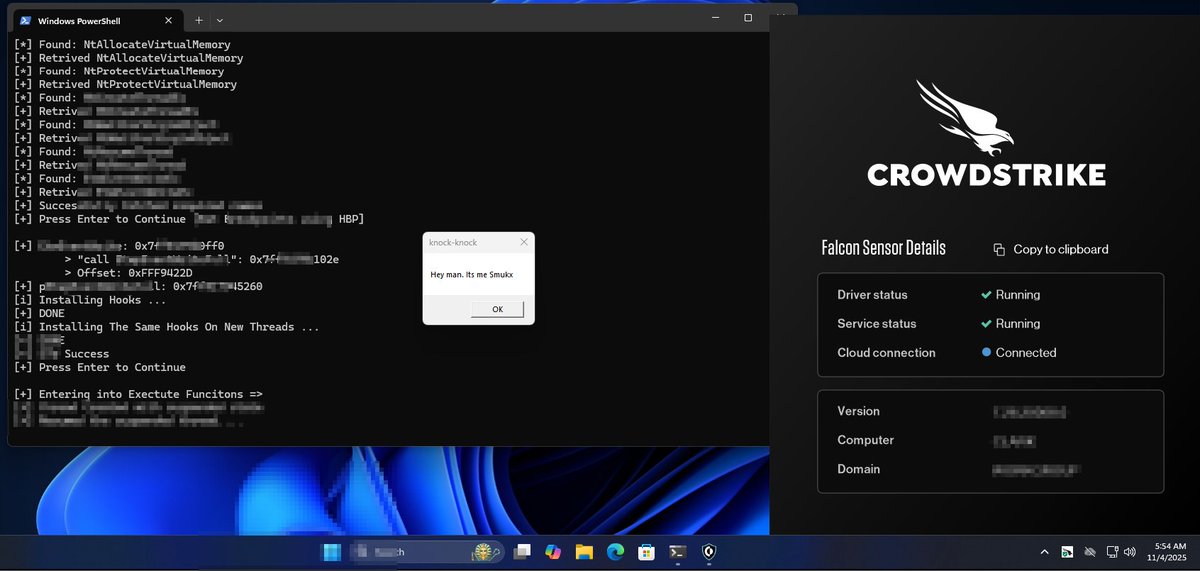The height and width of the screenshot is (571, 1200).
Task: Open the Windows Start menu
Action: [x=330, y=551]
